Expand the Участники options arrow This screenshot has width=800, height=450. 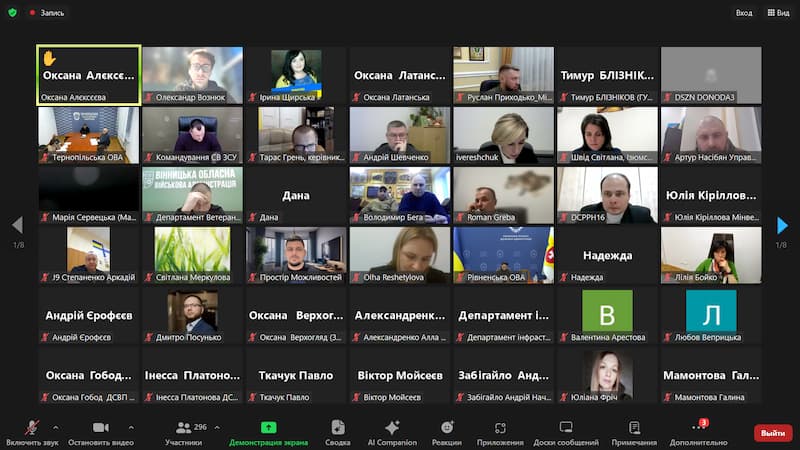(x=217, y=427)
